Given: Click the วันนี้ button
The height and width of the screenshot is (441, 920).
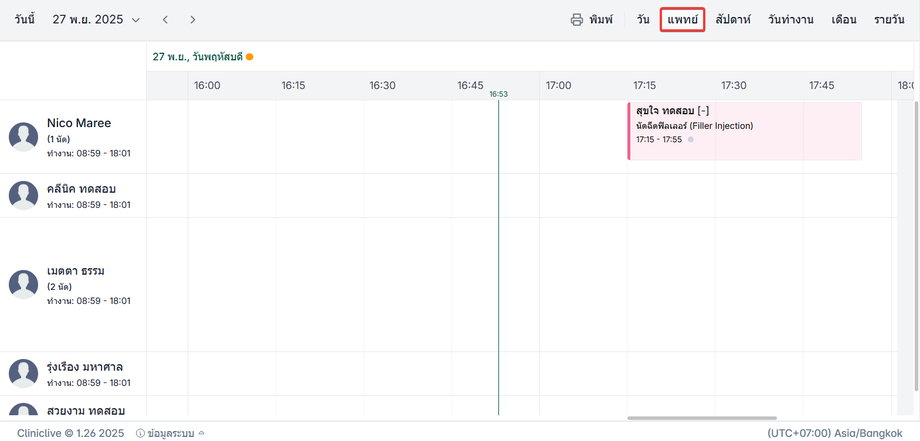Looking at the screenshot, I should [25, 20].
